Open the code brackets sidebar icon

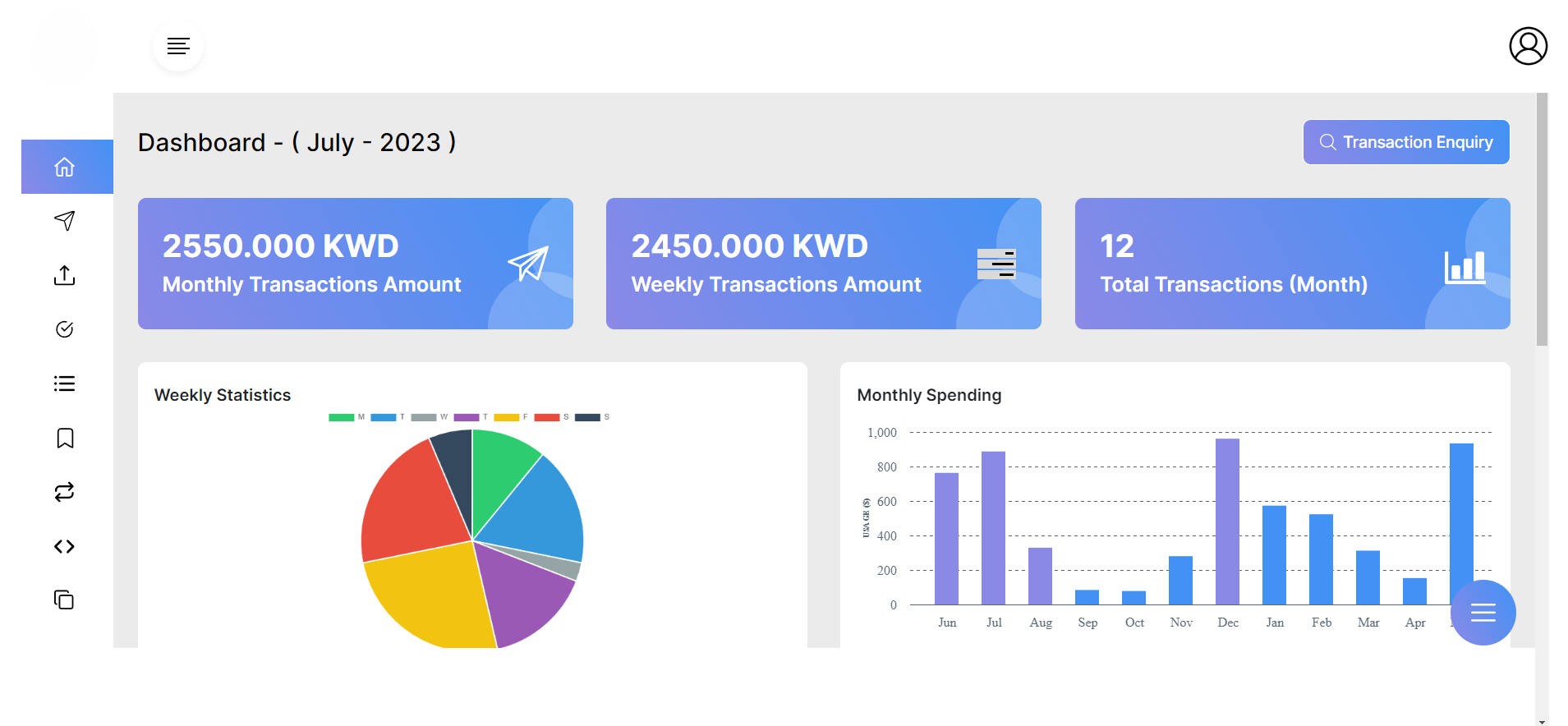tap(65, 546)
